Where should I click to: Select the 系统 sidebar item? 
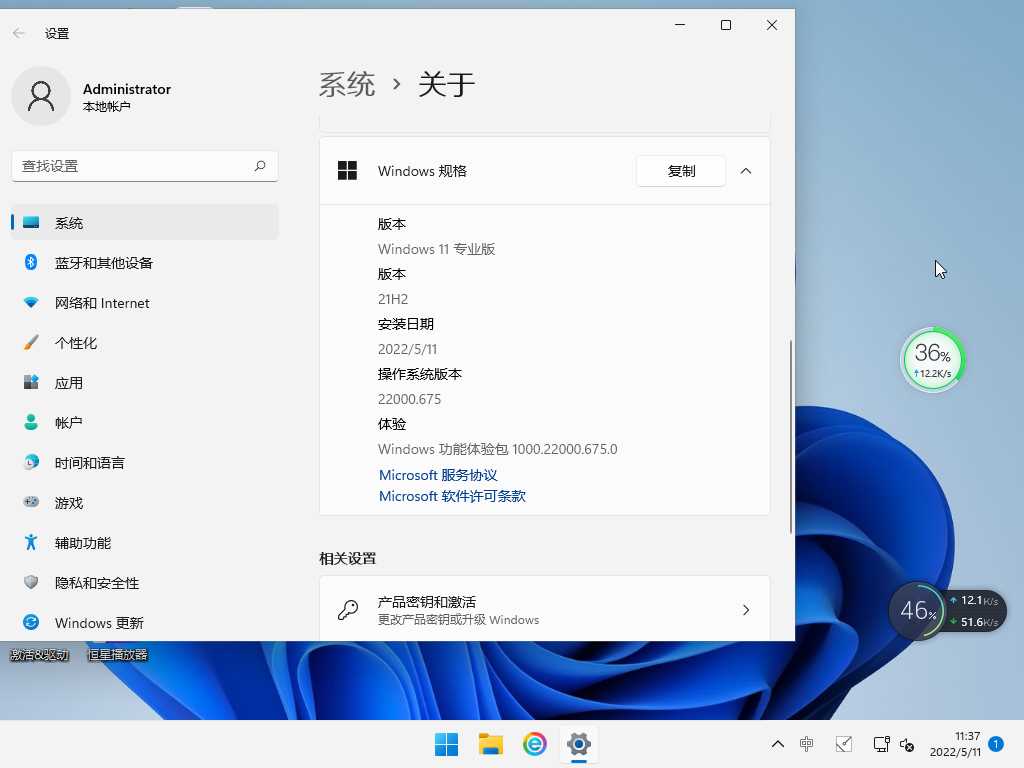pyautogui.click(x=145, y=223)
